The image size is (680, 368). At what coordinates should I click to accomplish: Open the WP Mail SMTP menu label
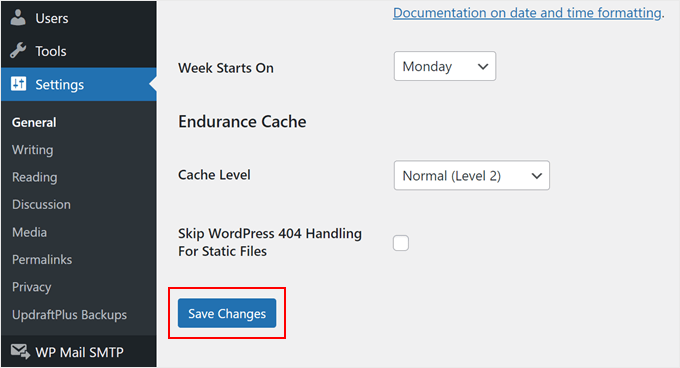[79, 352]
